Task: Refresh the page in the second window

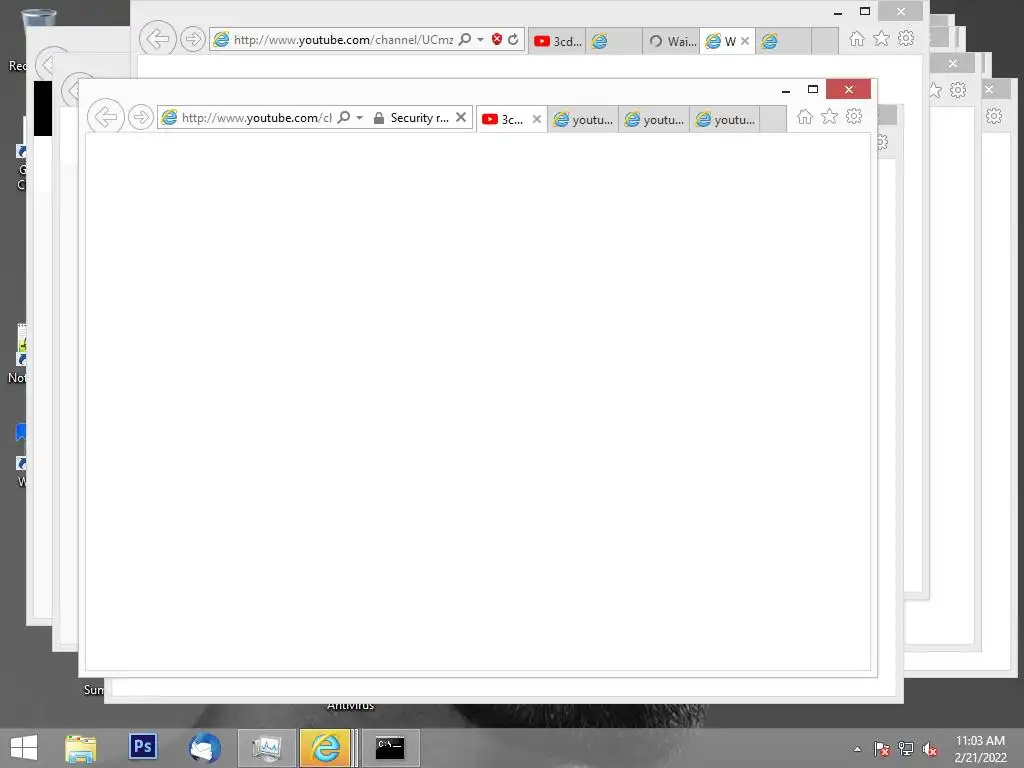Action: coord(513,39)
